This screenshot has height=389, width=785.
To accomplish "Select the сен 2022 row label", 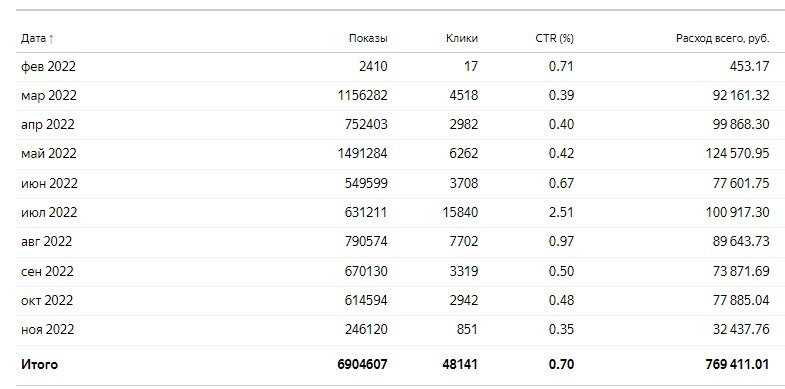I will pyautogui.click(x=47, y=271).
